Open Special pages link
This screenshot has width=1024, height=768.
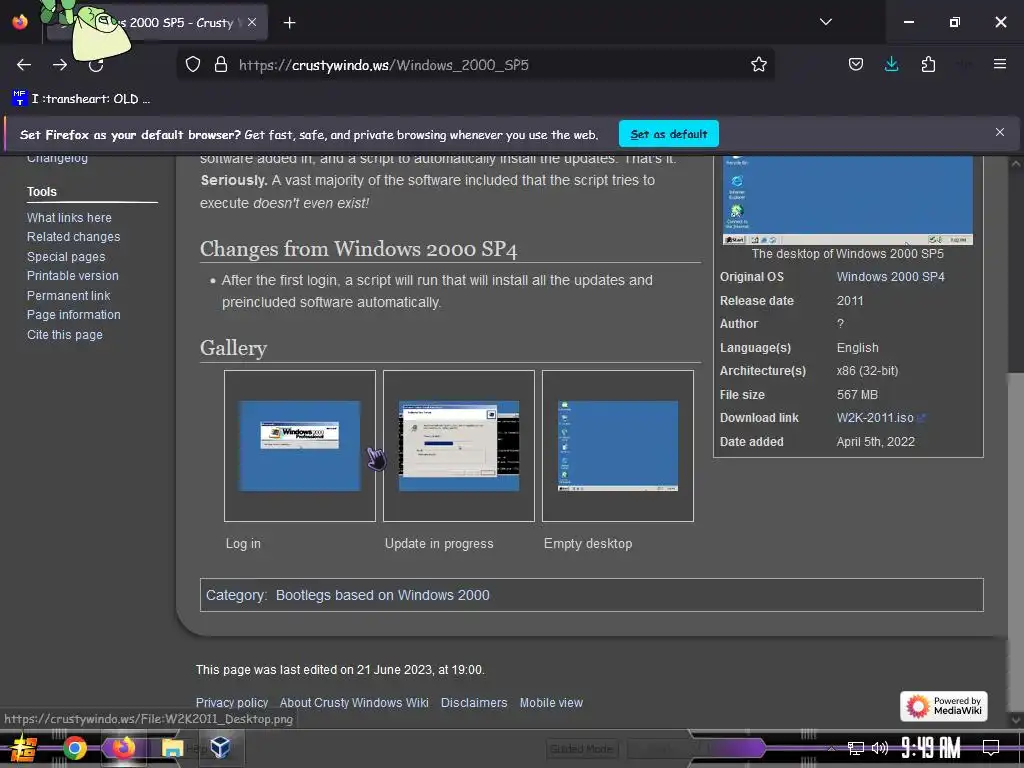click(x=66, y=257)
